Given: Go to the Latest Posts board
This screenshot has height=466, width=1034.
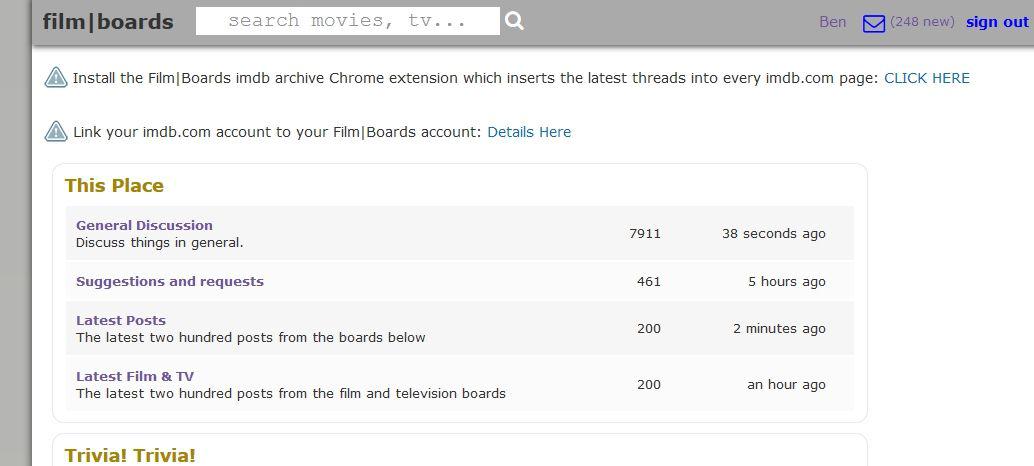Looking at the screenshot, I should pos(121,320).
